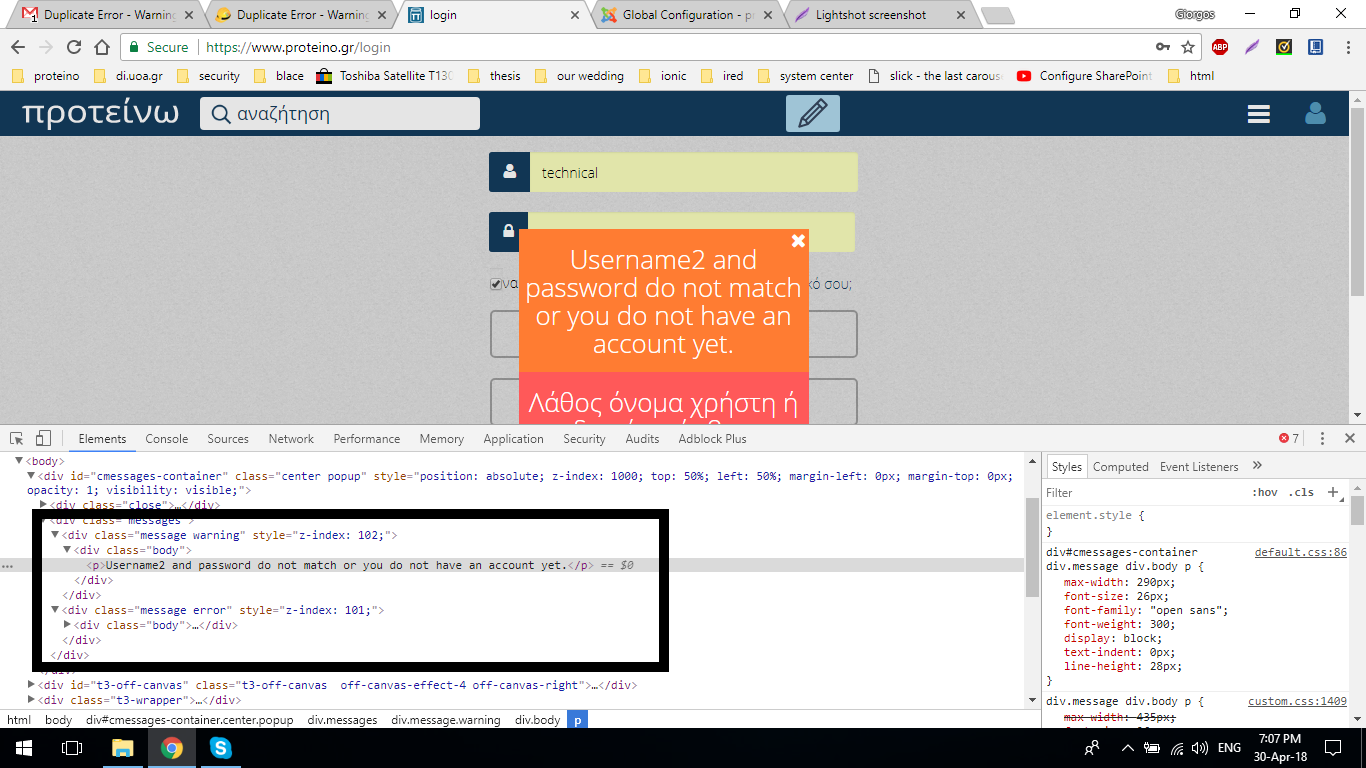Click the volume icon in tray
This screenshot has height=768, width=1366.
pos(1199,748)
